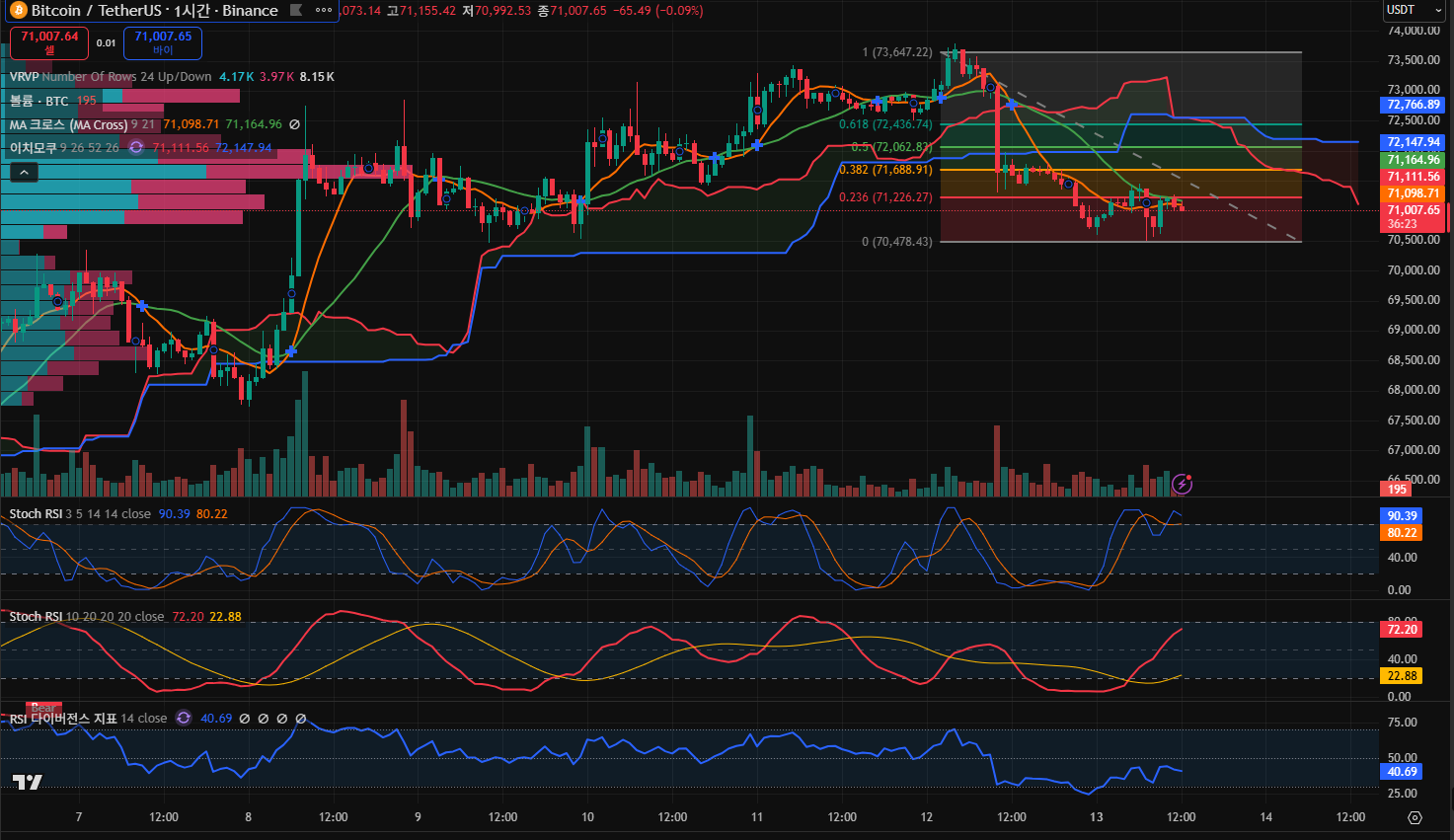
Task: Open chart settings gear at bottom right
Action: [x=1415, y=817]
